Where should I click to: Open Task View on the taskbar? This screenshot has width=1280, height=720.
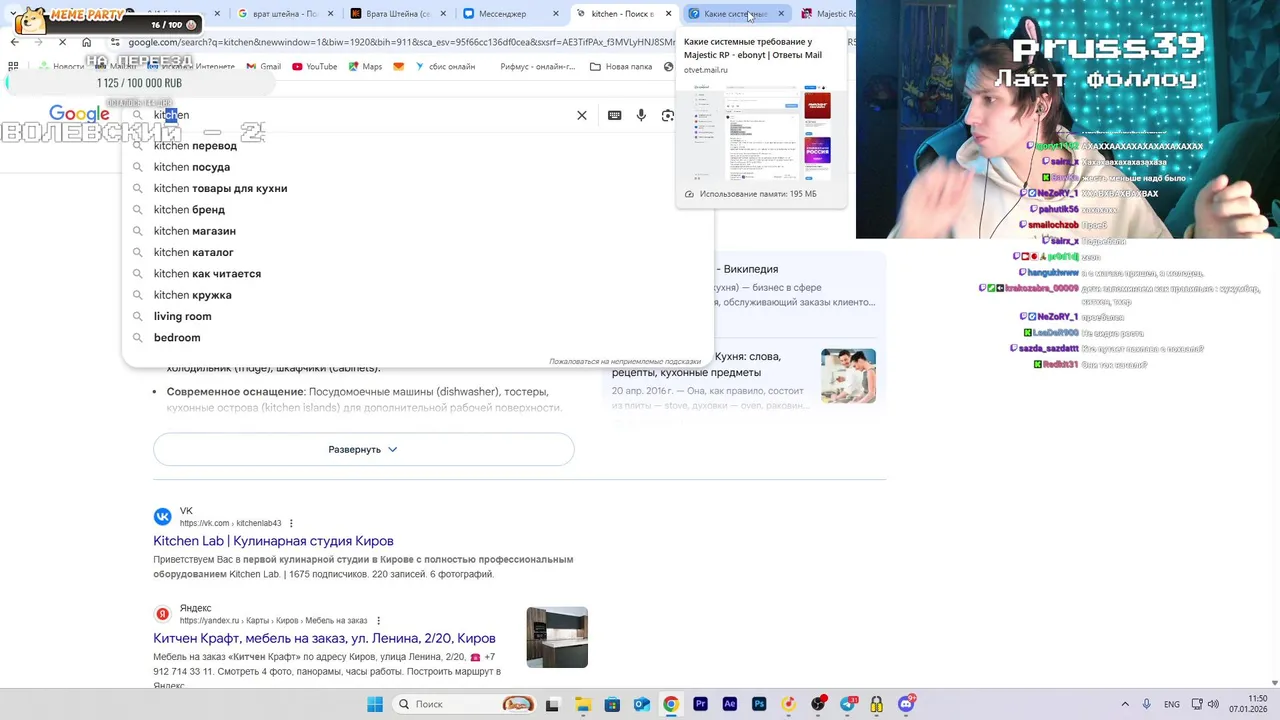pos(552,704)
